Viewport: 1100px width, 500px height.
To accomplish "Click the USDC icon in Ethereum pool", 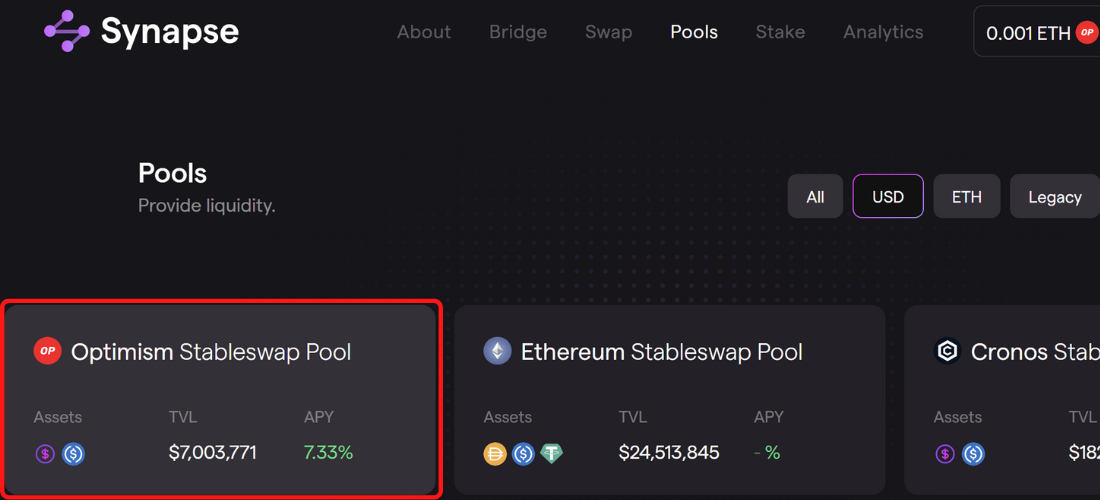I will coord(523,454).
